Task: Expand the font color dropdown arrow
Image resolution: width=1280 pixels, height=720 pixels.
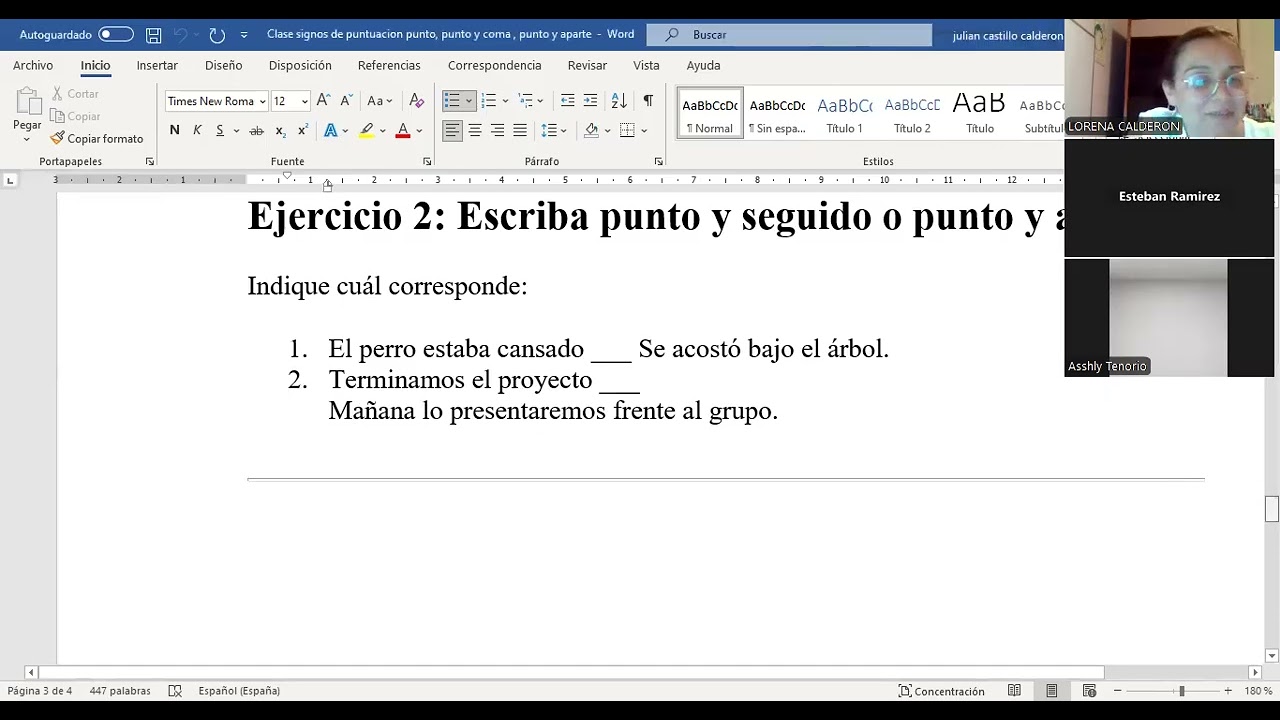Action: [x=419, y=131]
